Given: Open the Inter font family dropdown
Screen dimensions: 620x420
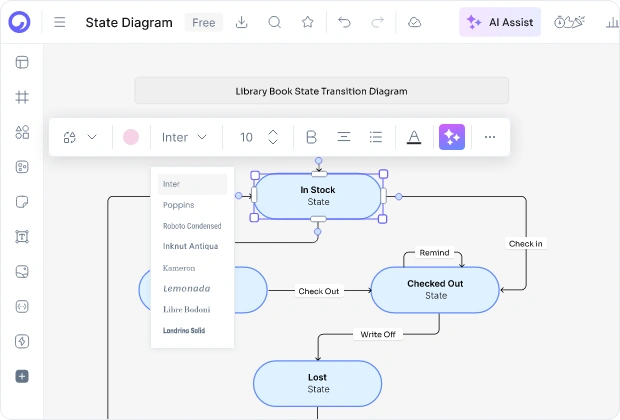Looking at the screenshot, I should click(x=184, y=137).
